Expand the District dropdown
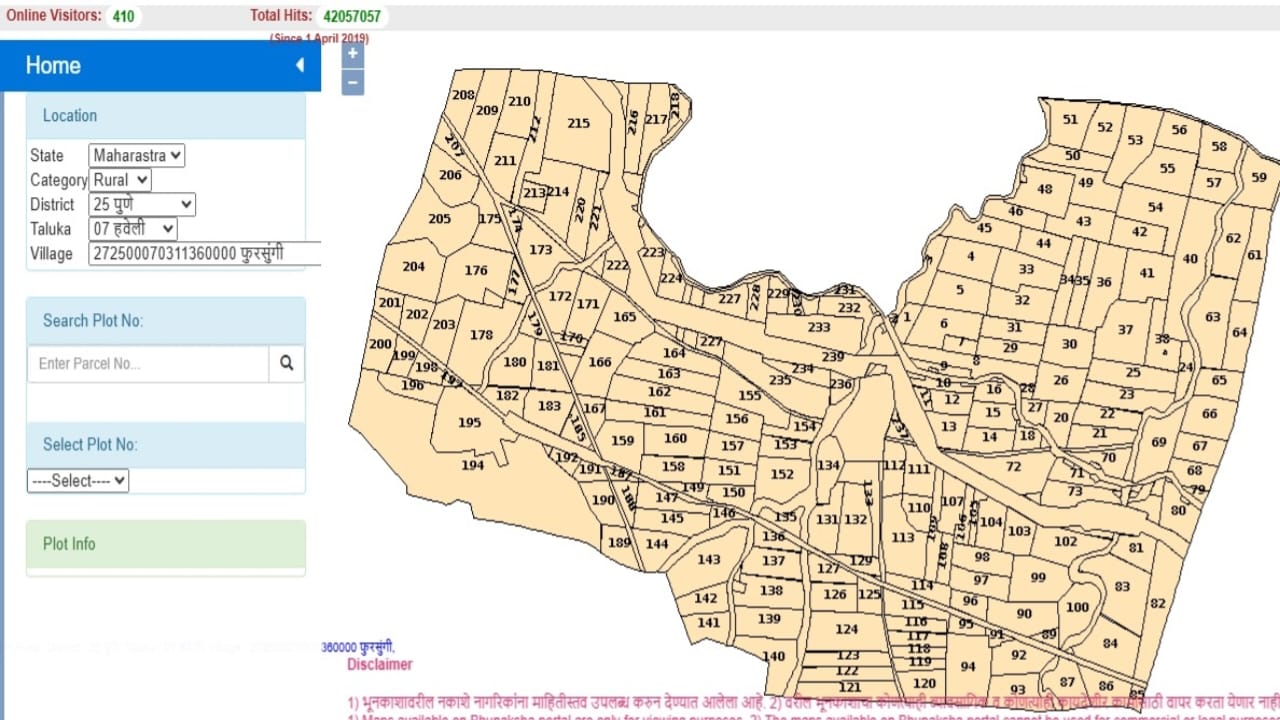 [x=142, y=204]
